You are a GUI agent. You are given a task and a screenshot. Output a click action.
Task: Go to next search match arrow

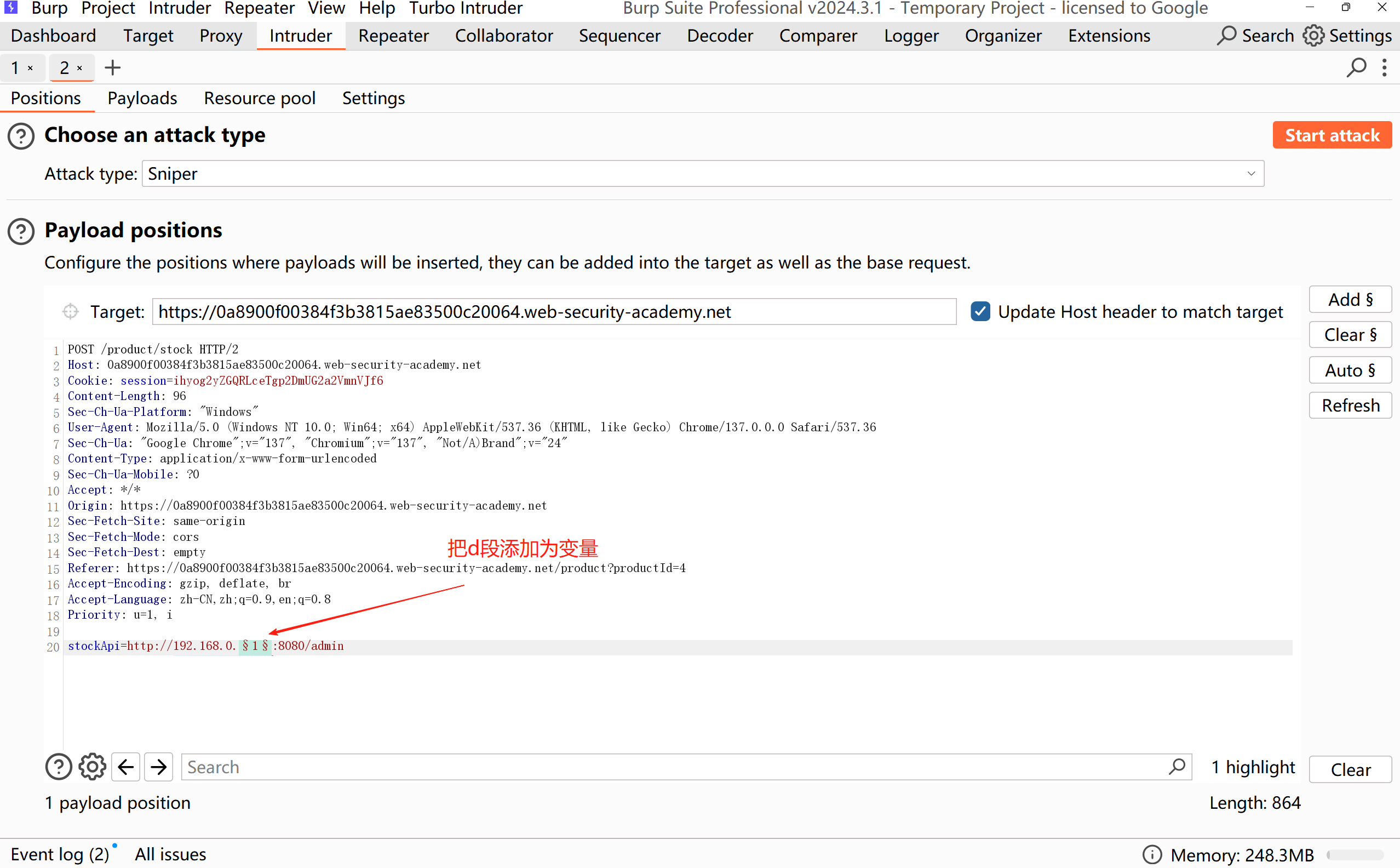[x=159, y=767]
